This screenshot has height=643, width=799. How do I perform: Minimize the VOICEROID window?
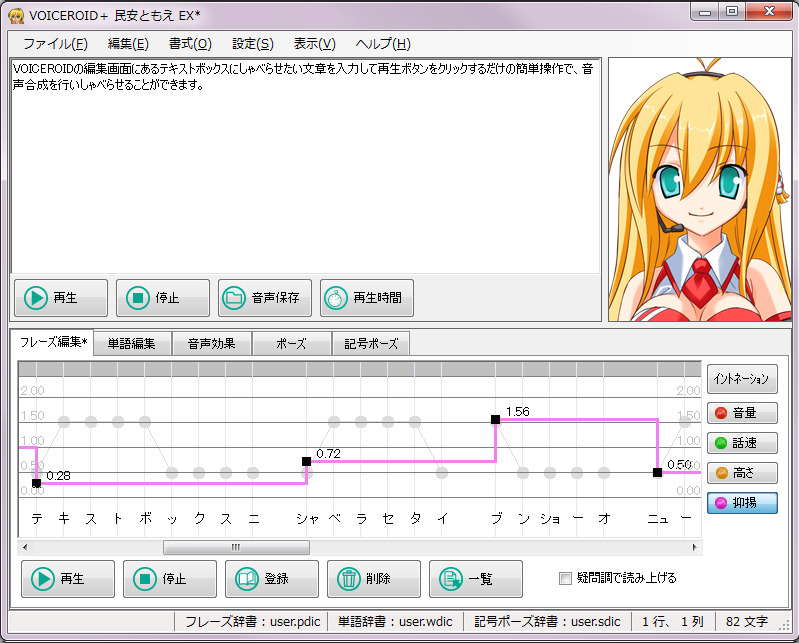click(x=705, y=12)
